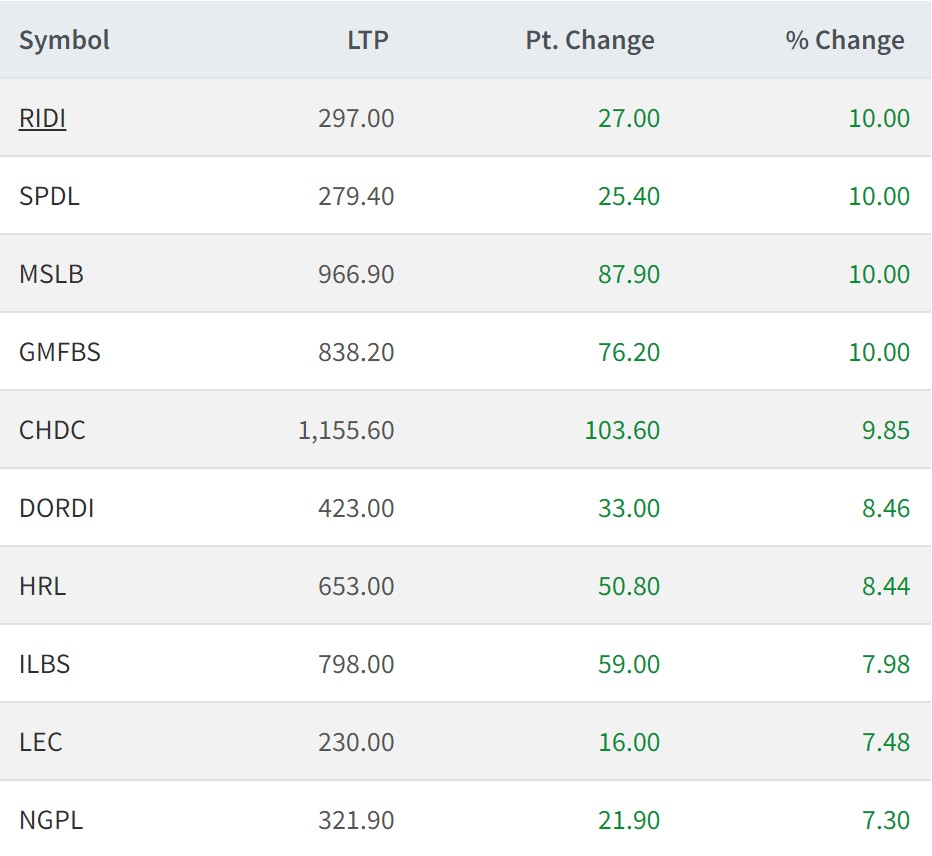Image resolution: width=932 pixels, height=856 pixels.
Task: Sort by the Symbol column header
Action: coord(64,40)
